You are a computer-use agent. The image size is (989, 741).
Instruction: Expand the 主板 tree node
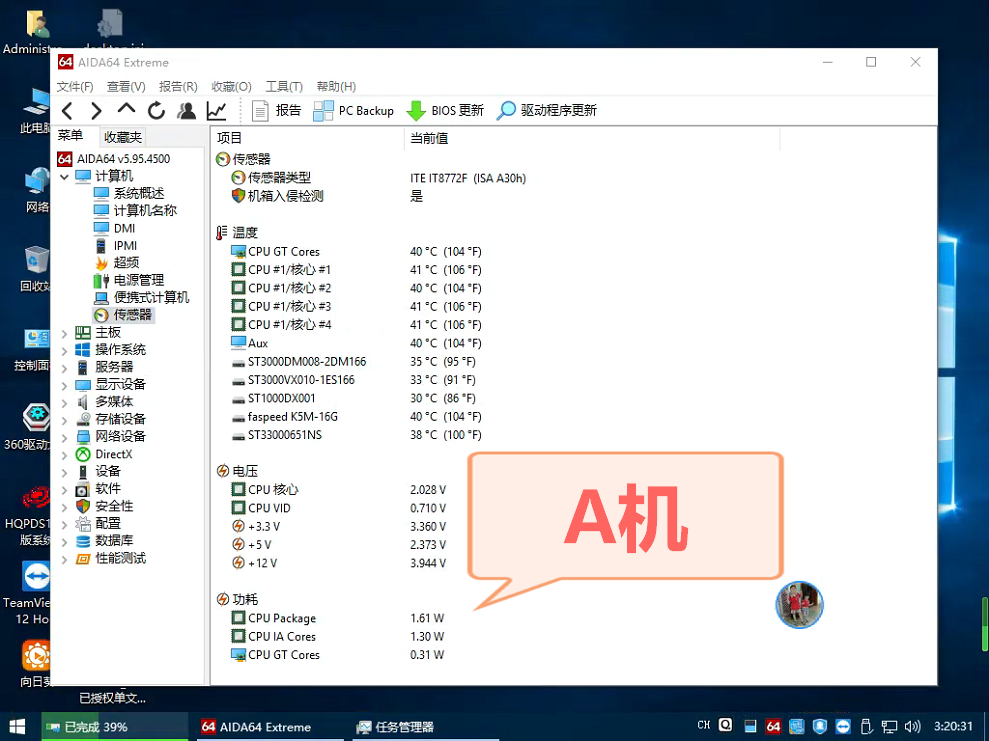(x=64, y=333)
